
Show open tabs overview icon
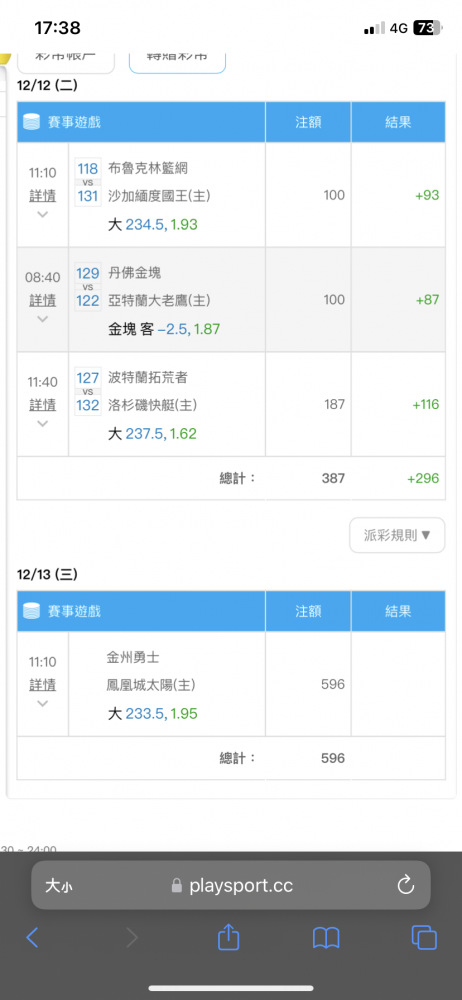424,937
